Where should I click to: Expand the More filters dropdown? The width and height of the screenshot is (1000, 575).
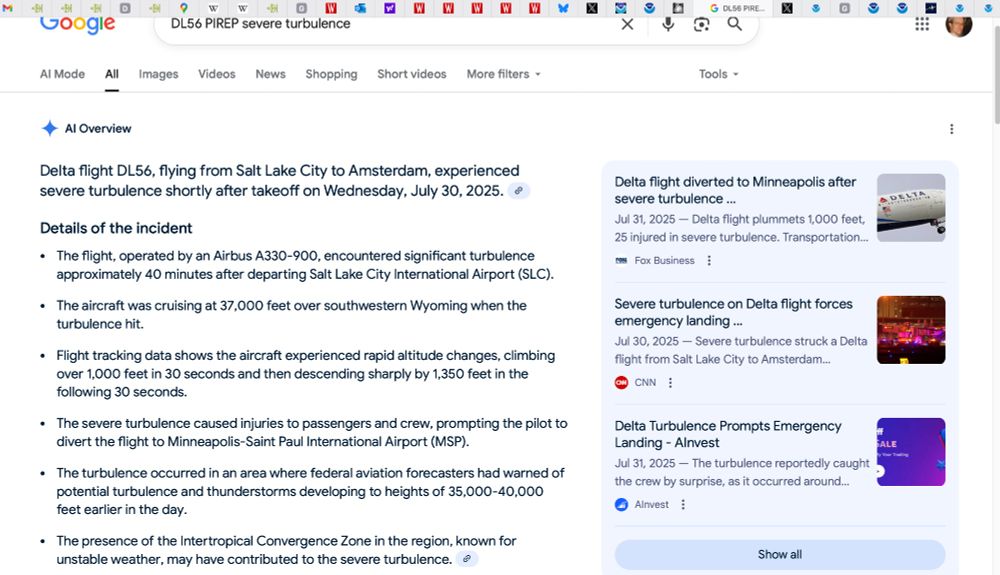[503, 74]
